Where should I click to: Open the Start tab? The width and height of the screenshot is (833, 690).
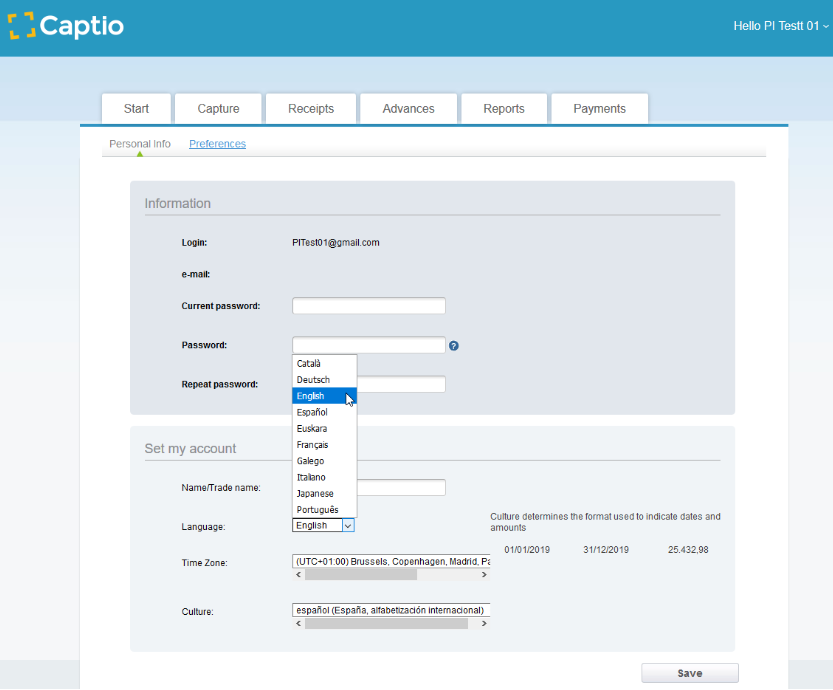coord(136,108)
